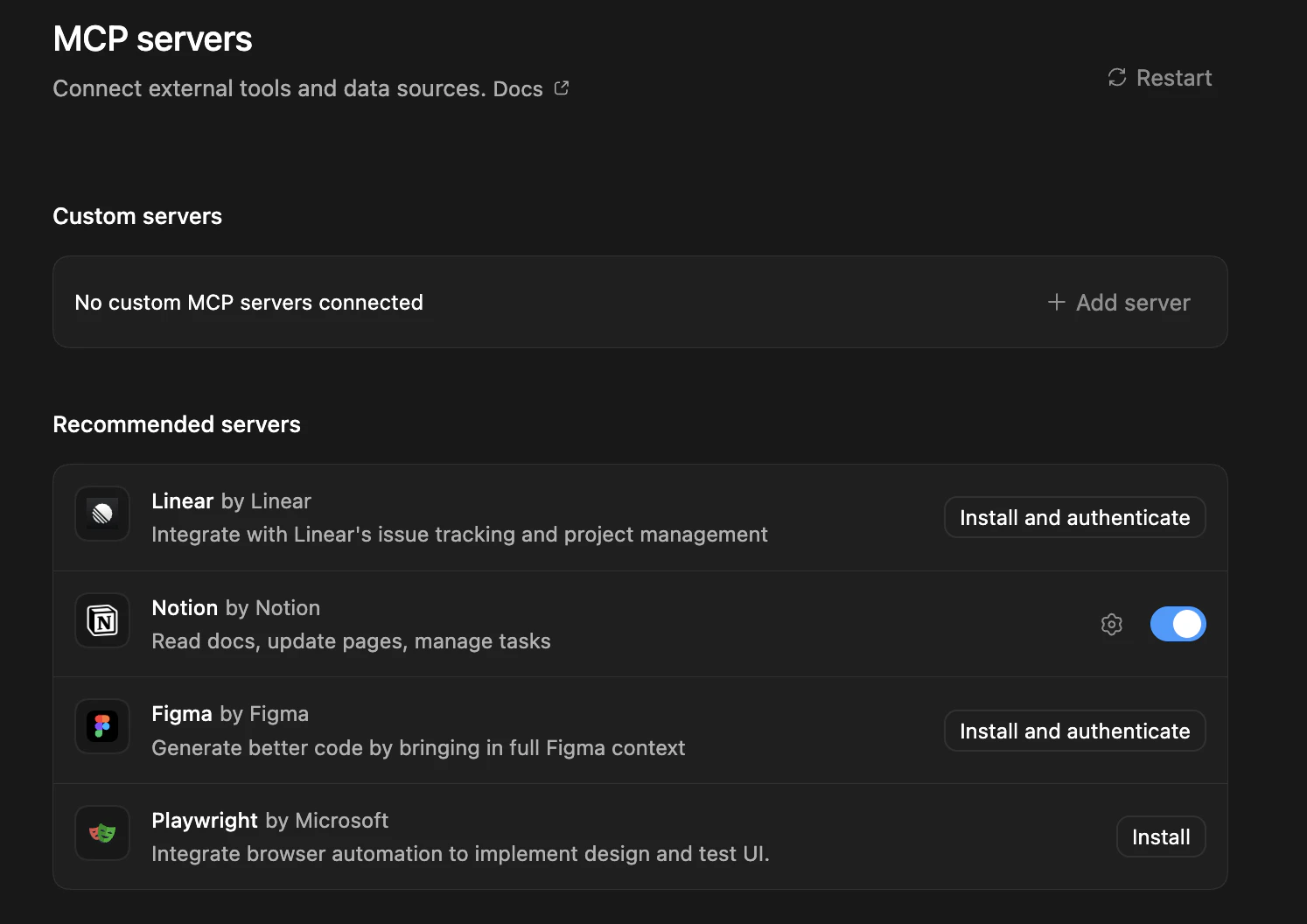Disable the Notion server toggle
Image resolution: width=1307 pixels, height=924 pixels.
pos(1178,624)
